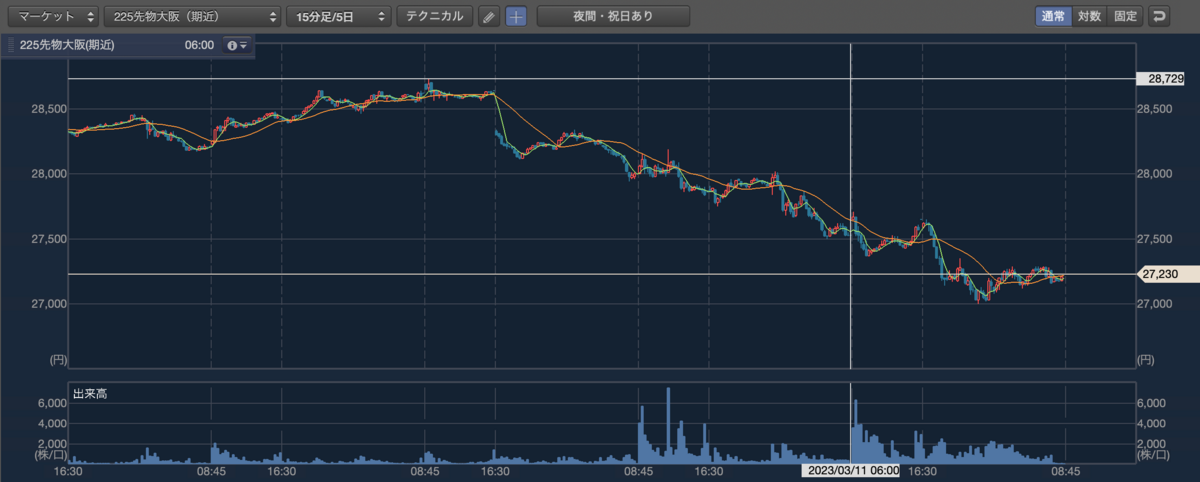Click the 出来高 volume panel label

click(90, 394)
